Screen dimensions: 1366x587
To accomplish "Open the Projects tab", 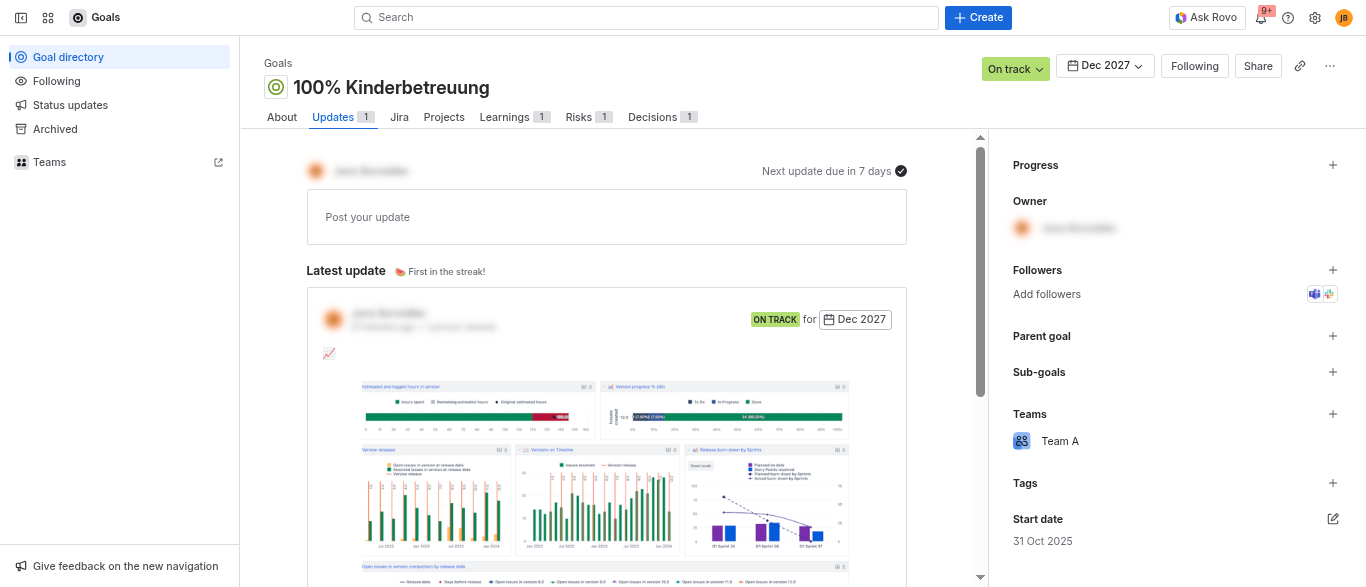I will click(444, 117).
